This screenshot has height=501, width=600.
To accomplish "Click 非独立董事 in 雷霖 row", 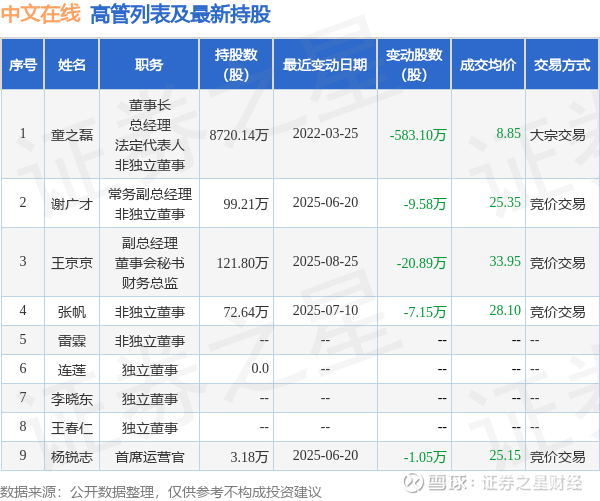I will click(x=150, y=340).
